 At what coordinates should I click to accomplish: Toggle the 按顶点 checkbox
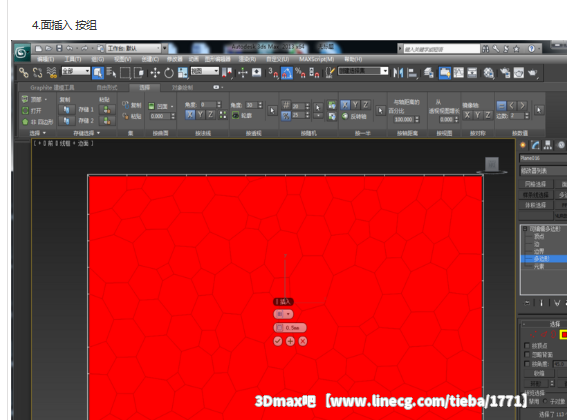pyautogui.click(x=527, y=346)
